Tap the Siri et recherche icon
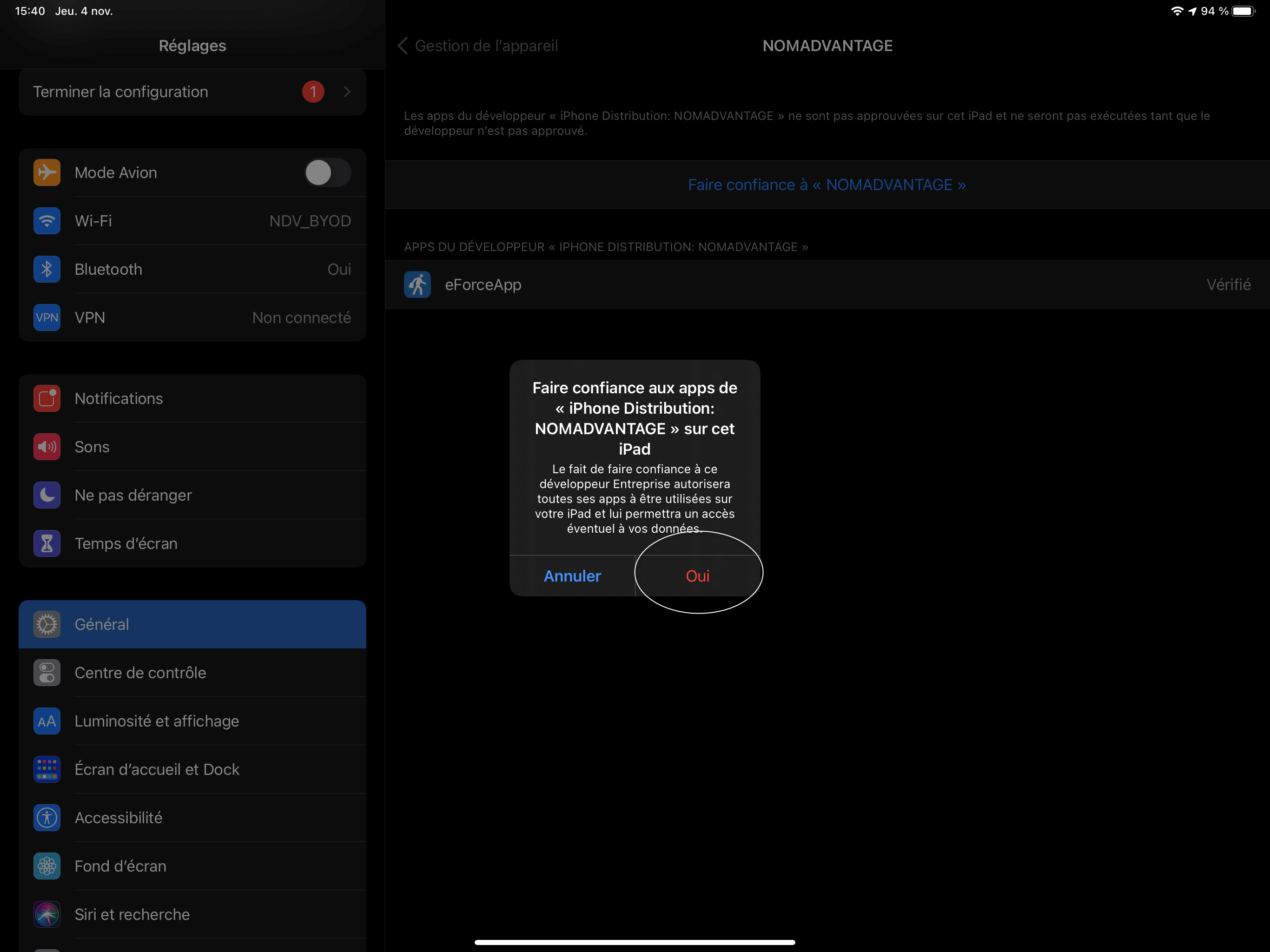Screen dimensions: 1270x952 click(x=47, y=914)
